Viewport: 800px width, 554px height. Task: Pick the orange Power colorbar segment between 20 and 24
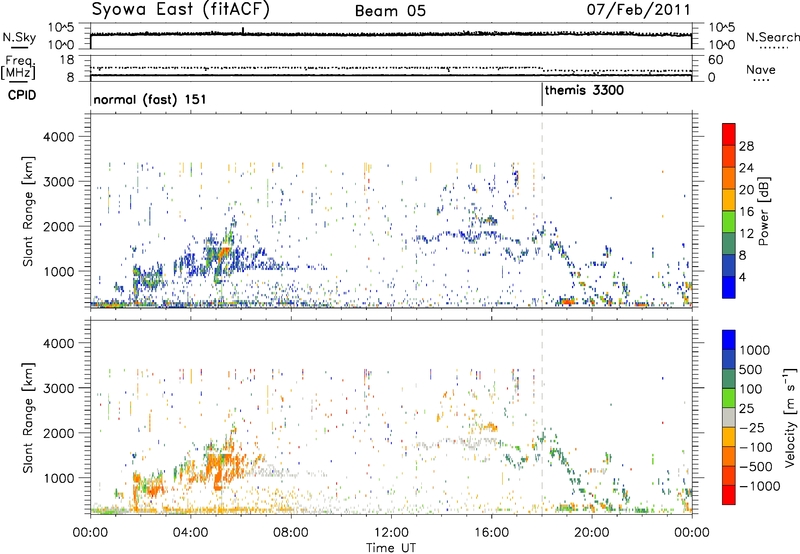click(x=729, y=178)
